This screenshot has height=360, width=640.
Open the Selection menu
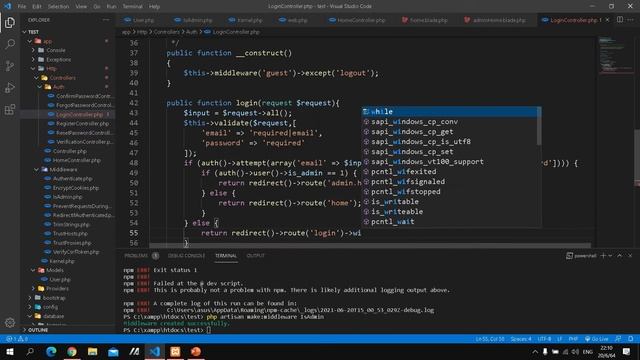(x=58, y=7)
